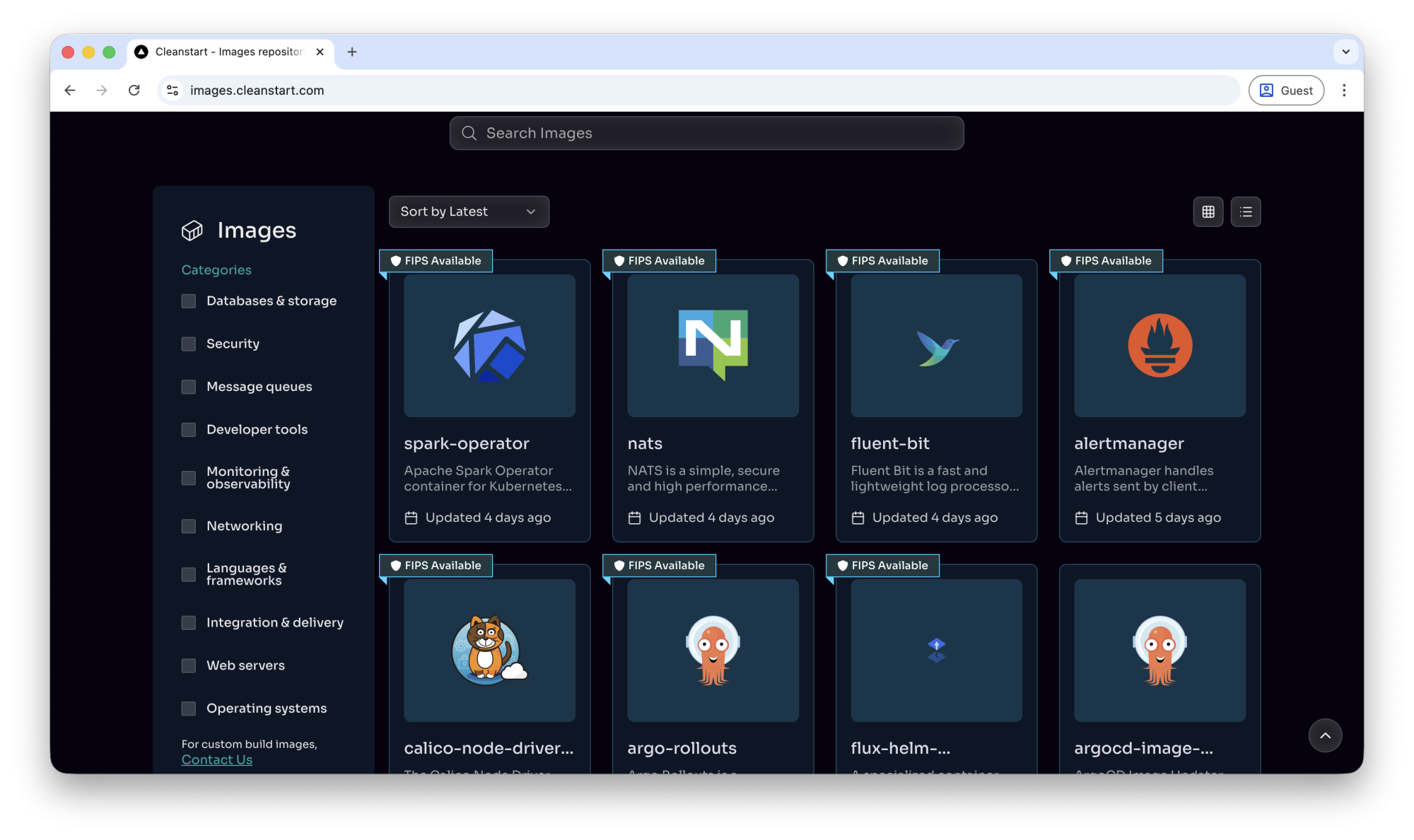Click the calendar icon on fluent-bit card
Screen dimensions: 1414x840
(x=858, y=518)
